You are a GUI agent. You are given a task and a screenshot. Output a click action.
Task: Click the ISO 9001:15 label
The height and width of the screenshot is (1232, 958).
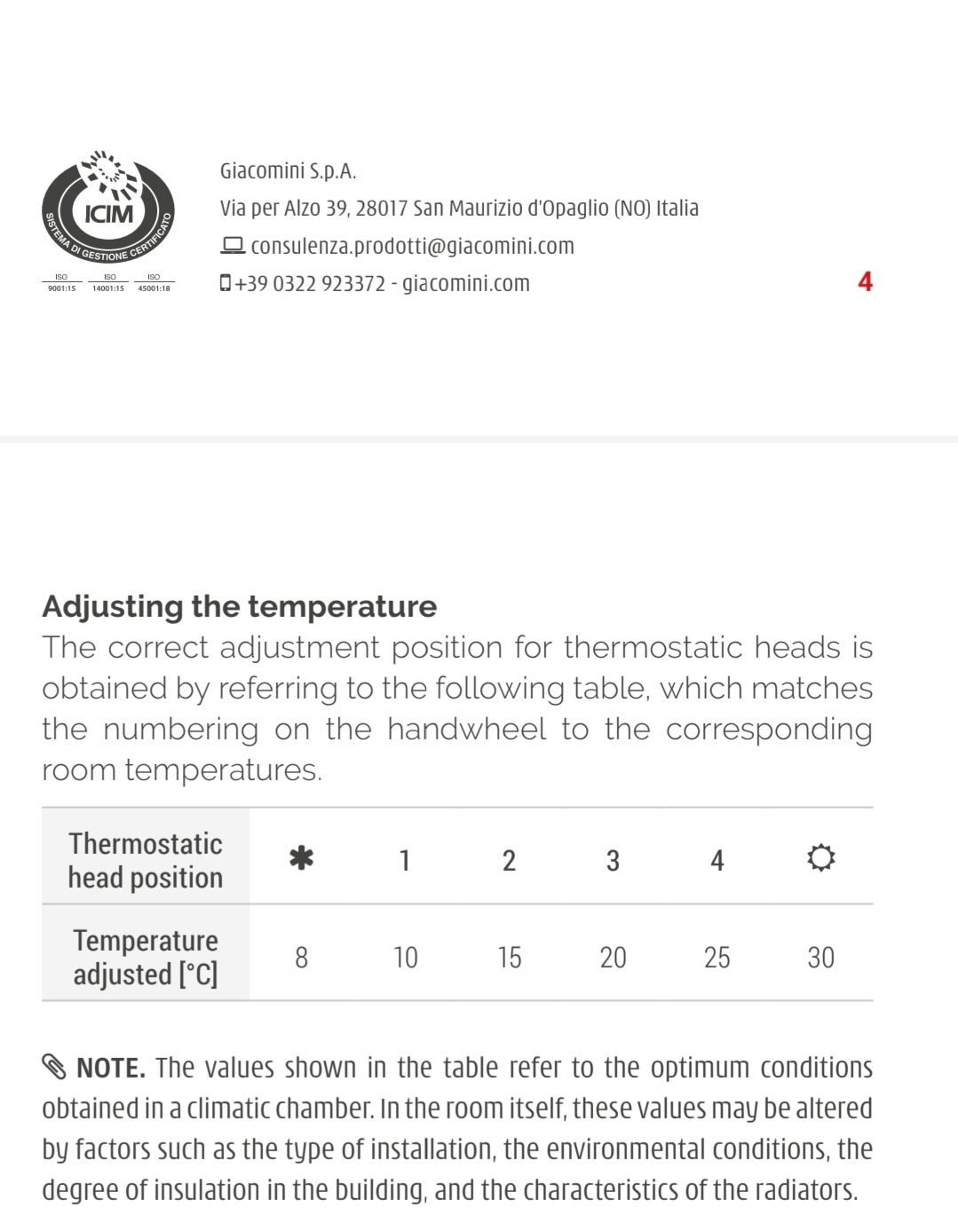point(61,282)
